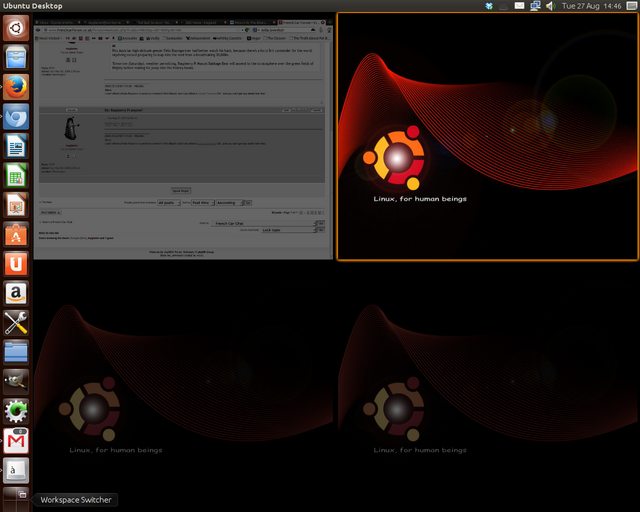
Task: Open the clock showing Tue 27 Aug 14:46
Action: (591, 6)
